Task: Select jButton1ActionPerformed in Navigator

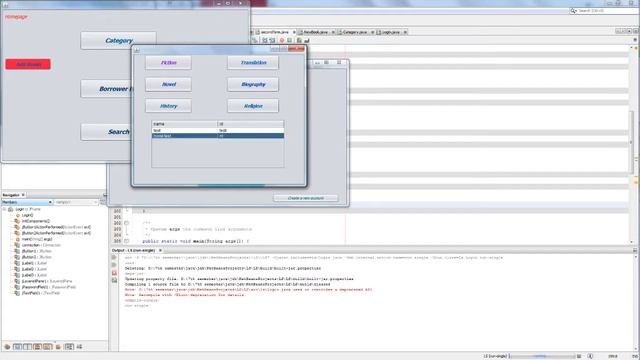Action: pyautogui.click(x=56, y=227)
